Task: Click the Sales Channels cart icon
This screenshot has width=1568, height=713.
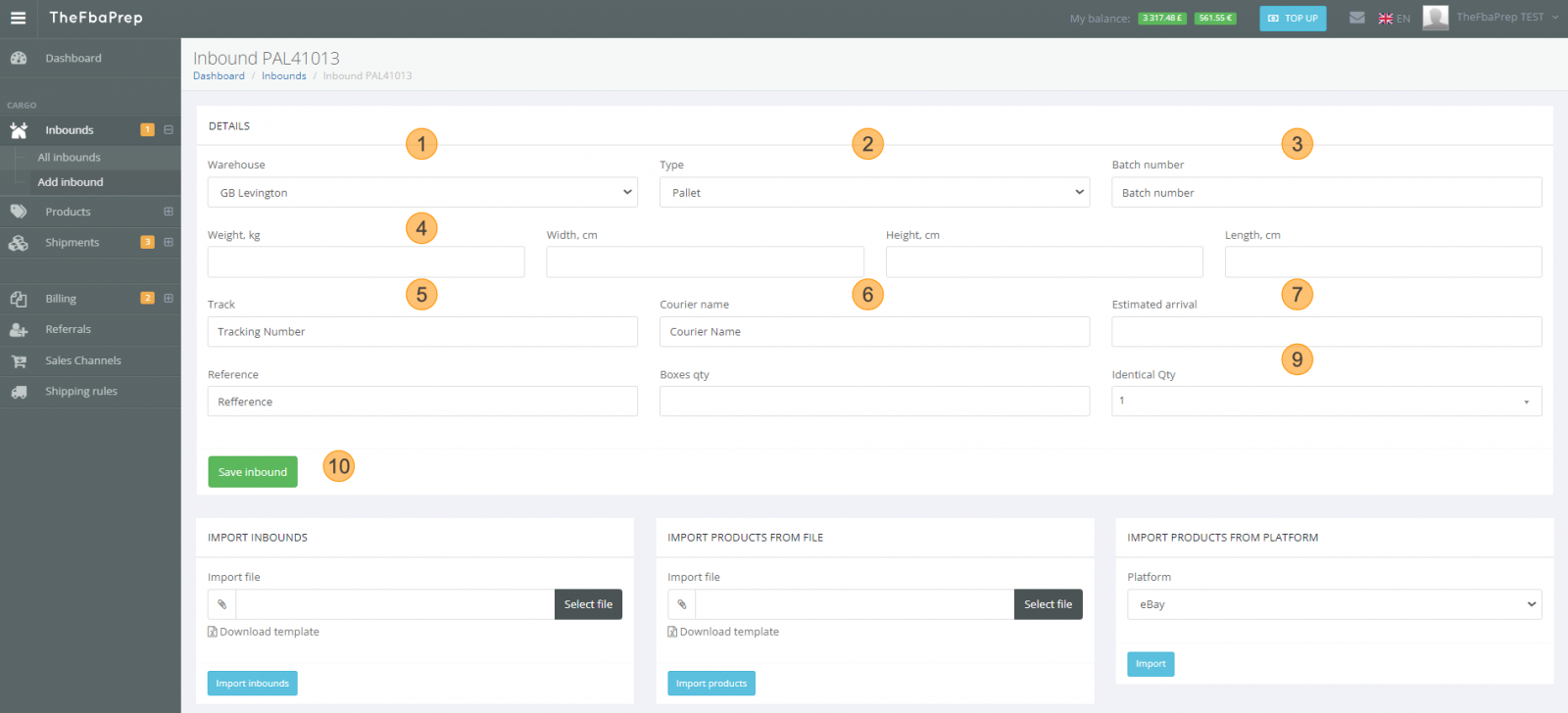Action: 19,361
